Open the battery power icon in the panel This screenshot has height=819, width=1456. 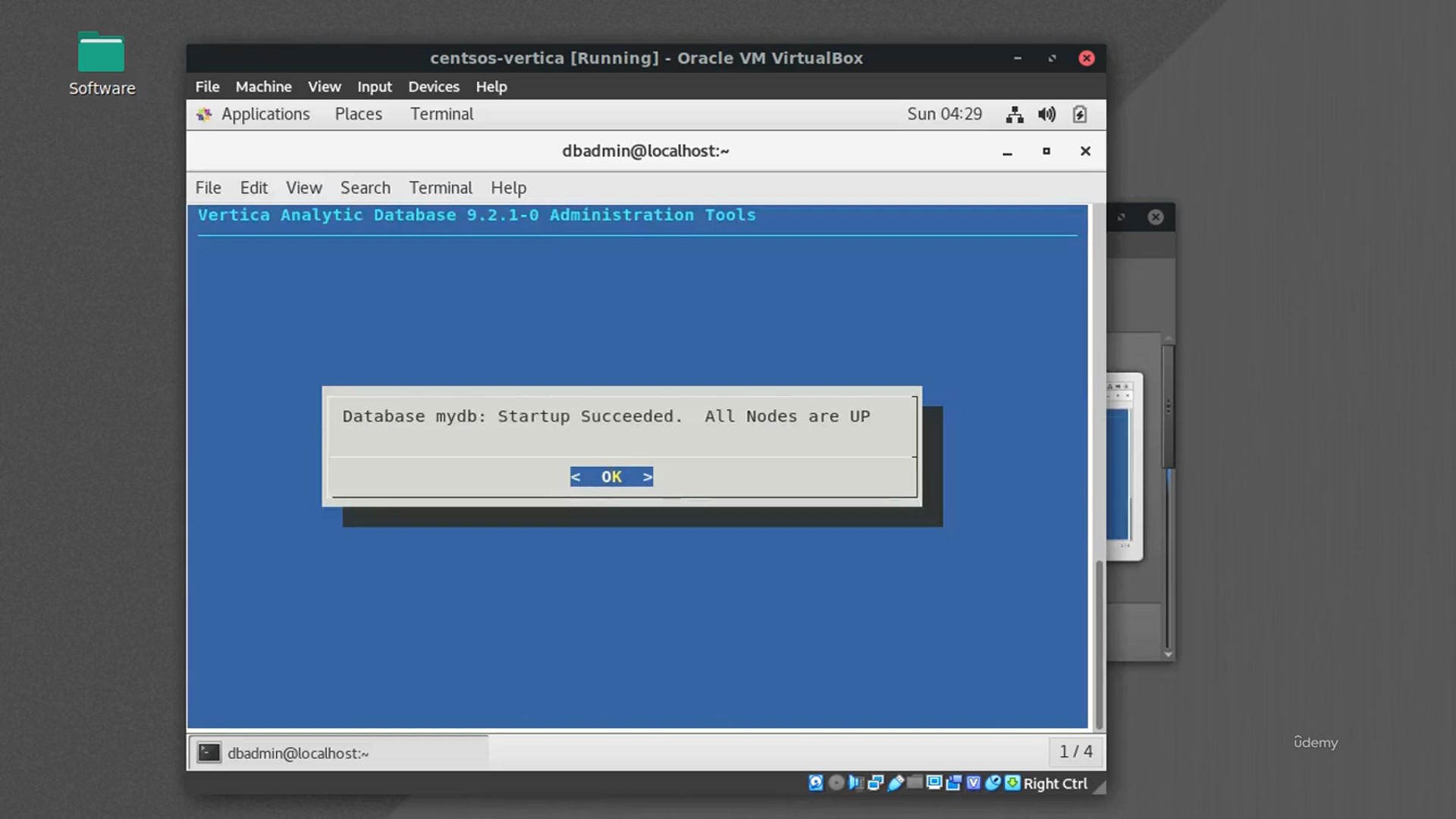click(1080, 115)
